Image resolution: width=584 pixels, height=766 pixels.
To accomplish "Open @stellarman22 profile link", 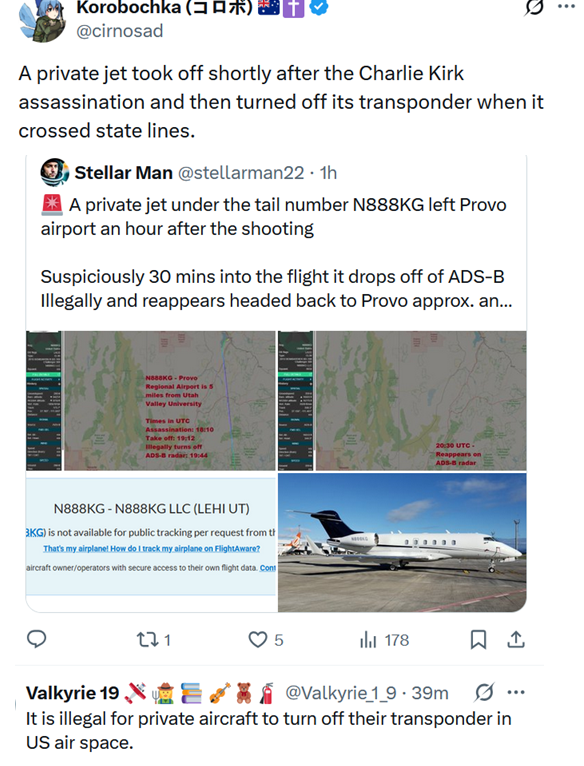I will coord(240,173).
